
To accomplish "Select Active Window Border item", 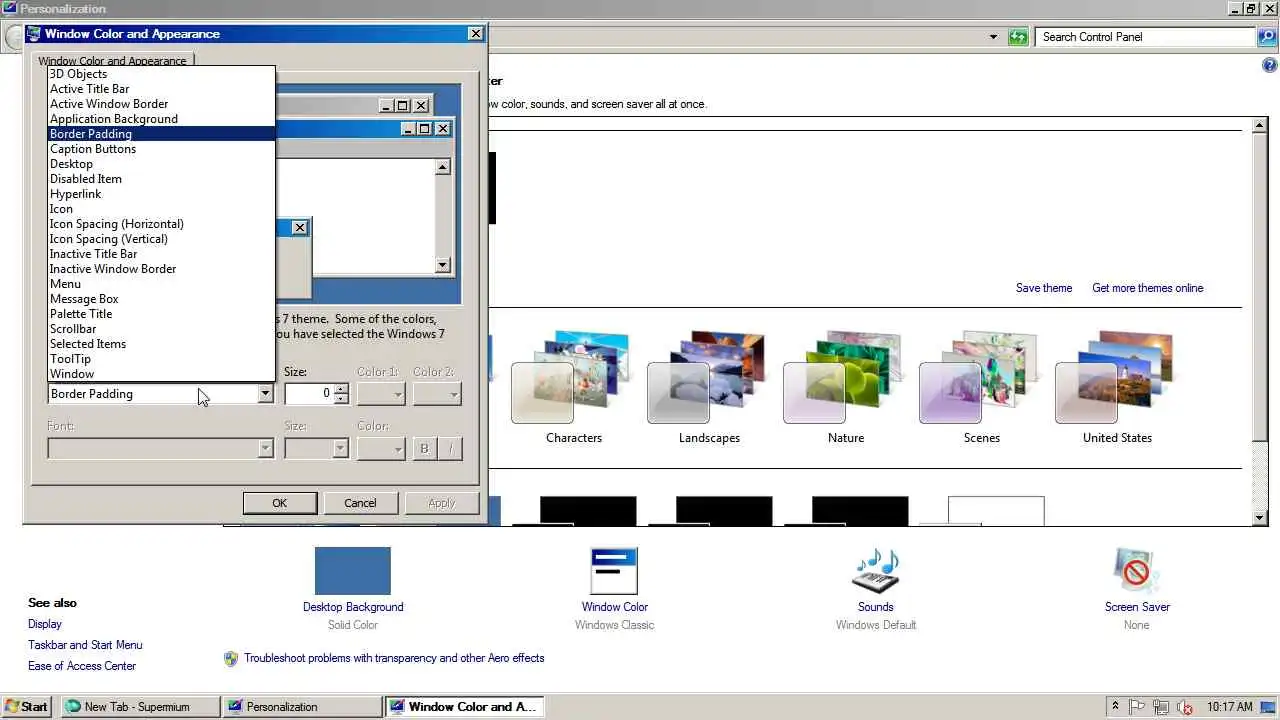I will pos(161,104).
